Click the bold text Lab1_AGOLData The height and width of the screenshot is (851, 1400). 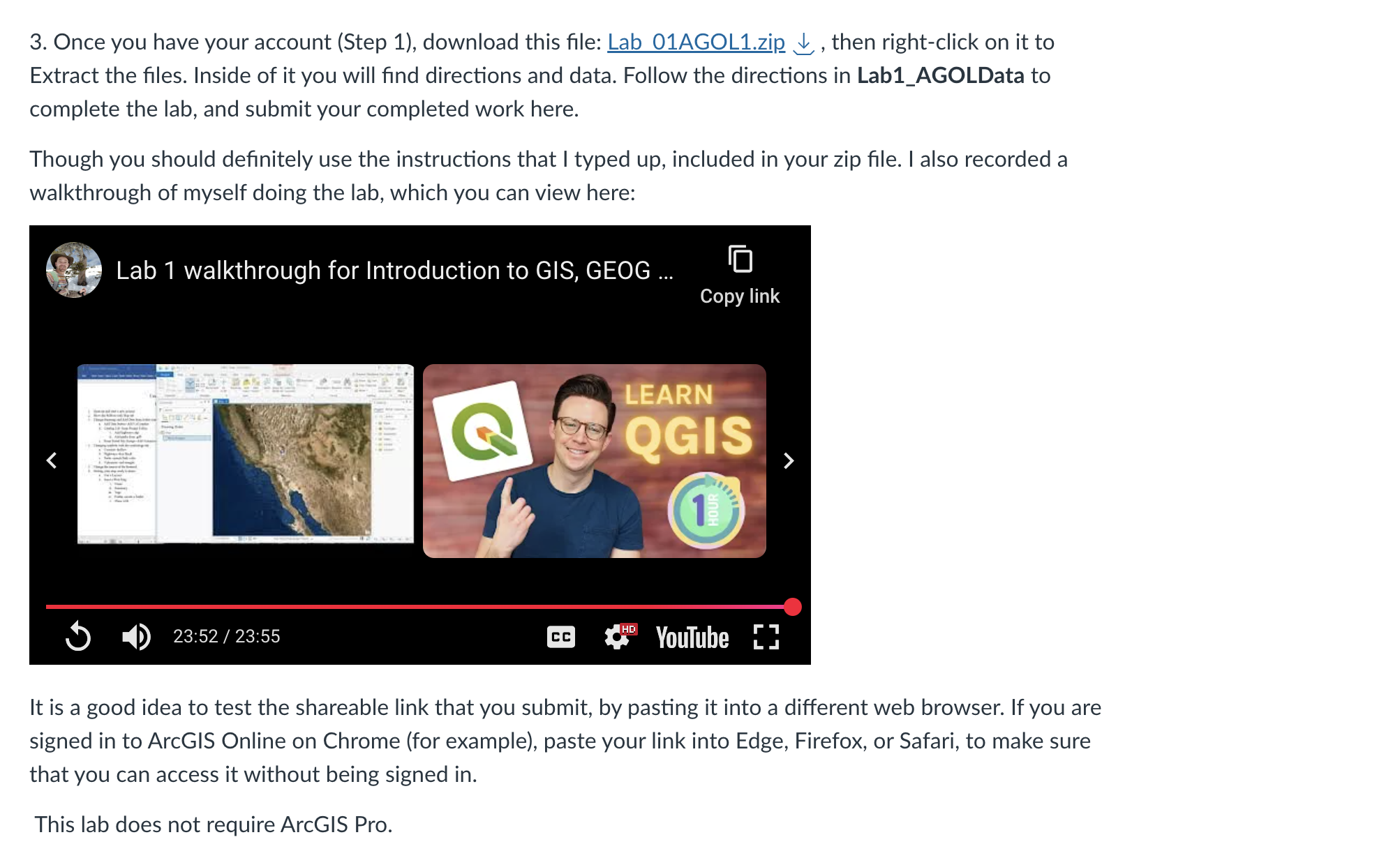coord(941,75)
